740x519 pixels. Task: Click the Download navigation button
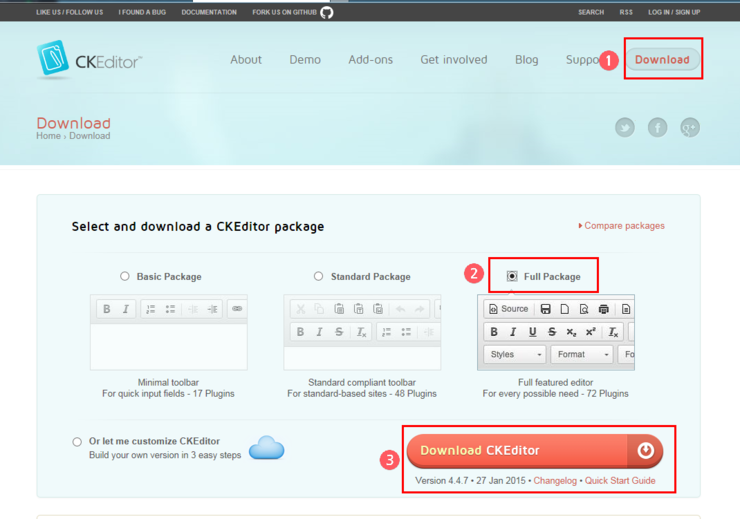[662, 59]
